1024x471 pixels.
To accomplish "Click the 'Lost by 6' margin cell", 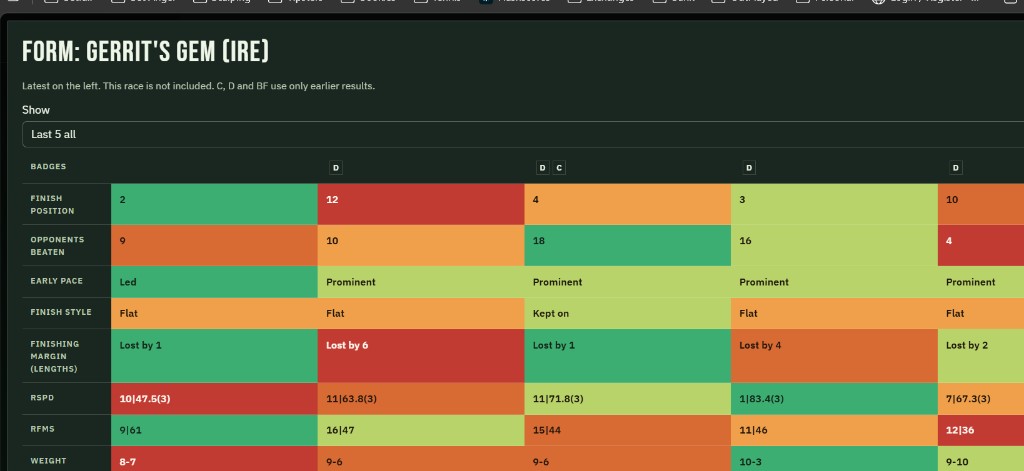I will (421, 355).
